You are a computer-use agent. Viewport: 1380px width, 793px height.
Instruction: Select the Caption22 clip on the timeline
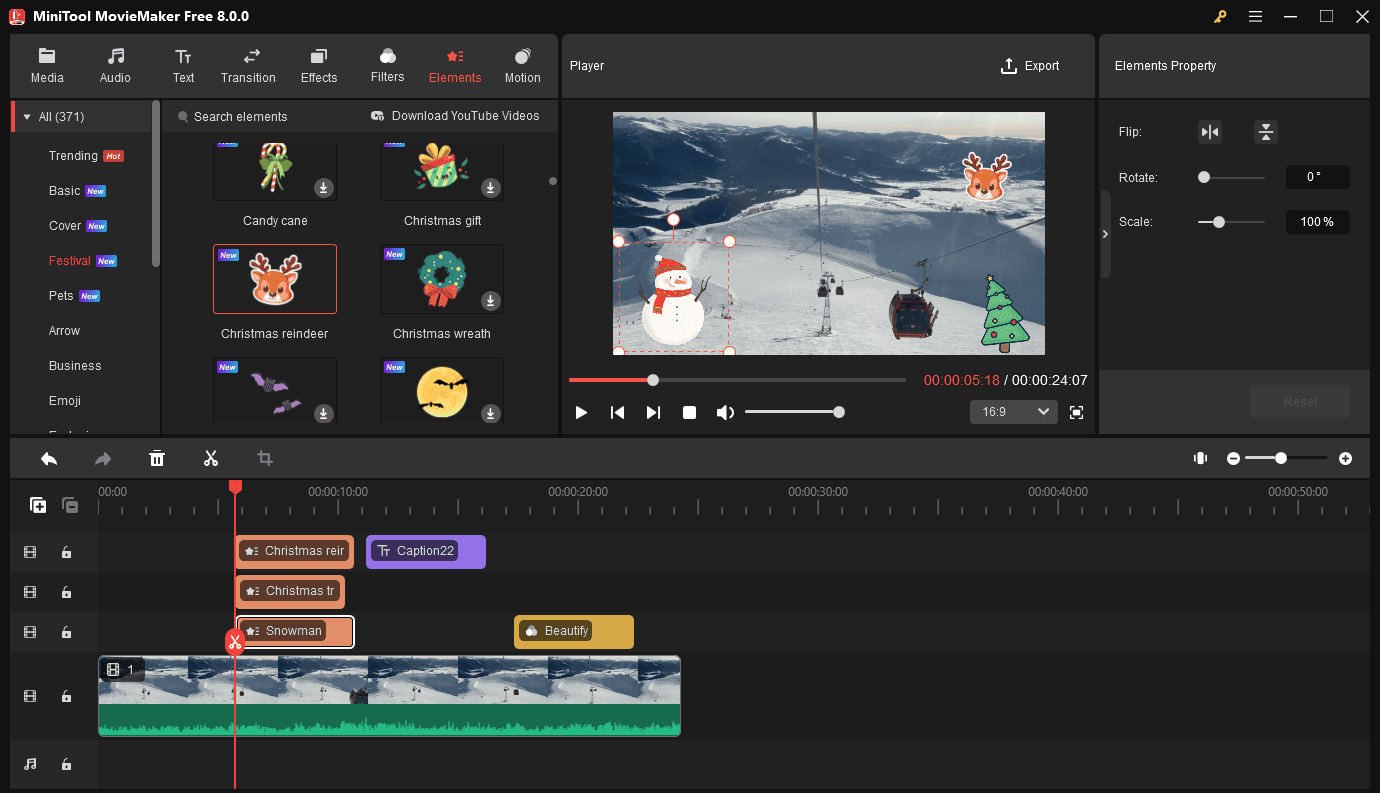[426, 551]
